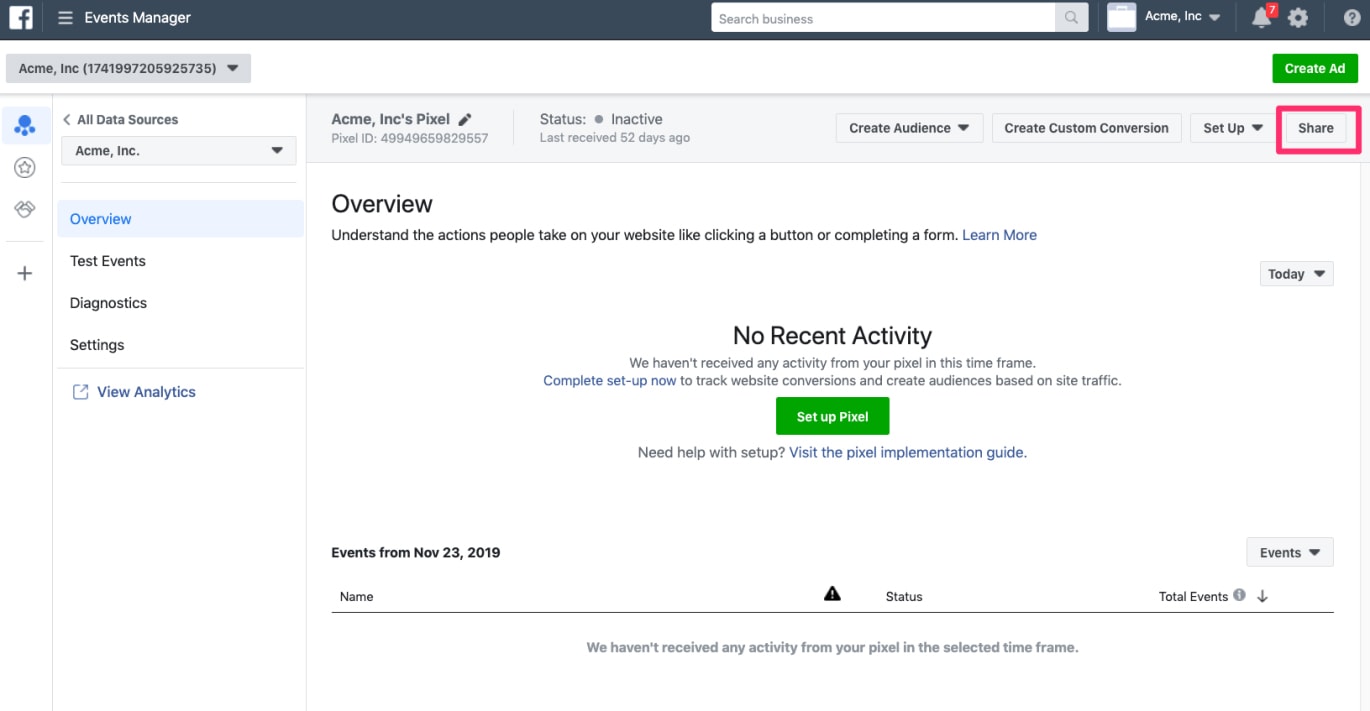Click the Acme, Inc's Pixel name
Viewport: 1370px width, 711px height.
[x=390, y=119]
